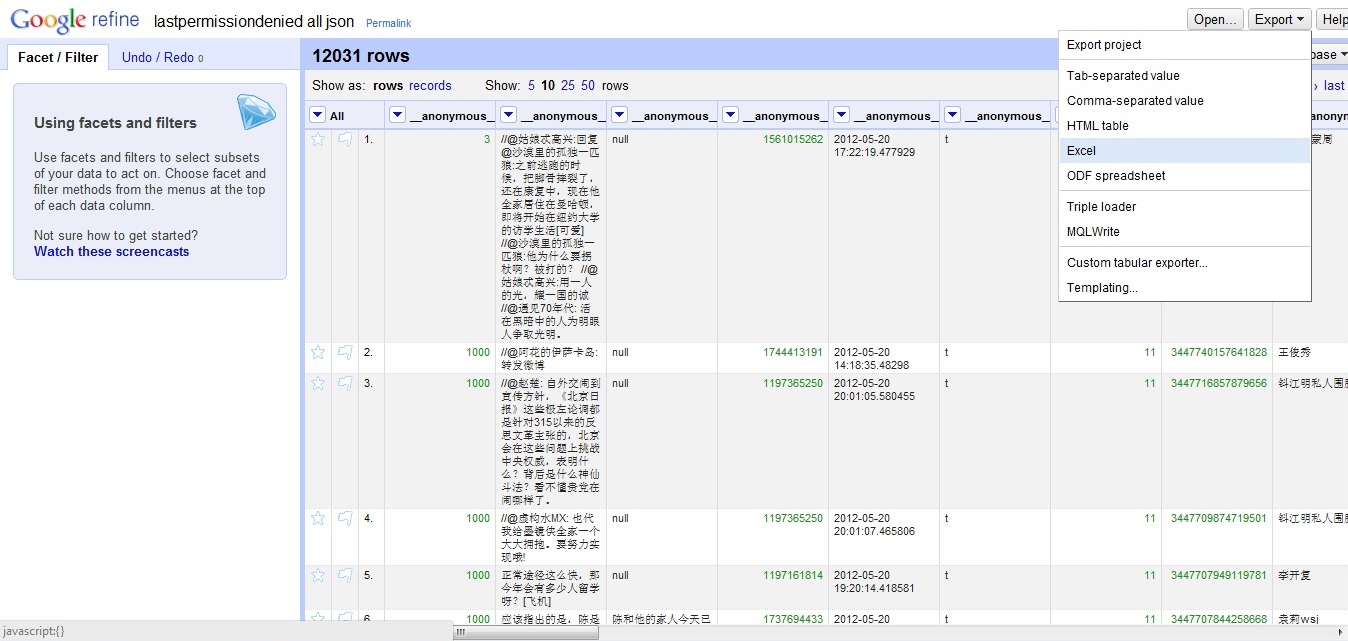Select cell value 1737694433
The image size is (1348, 641).
[x=793, y=619]
